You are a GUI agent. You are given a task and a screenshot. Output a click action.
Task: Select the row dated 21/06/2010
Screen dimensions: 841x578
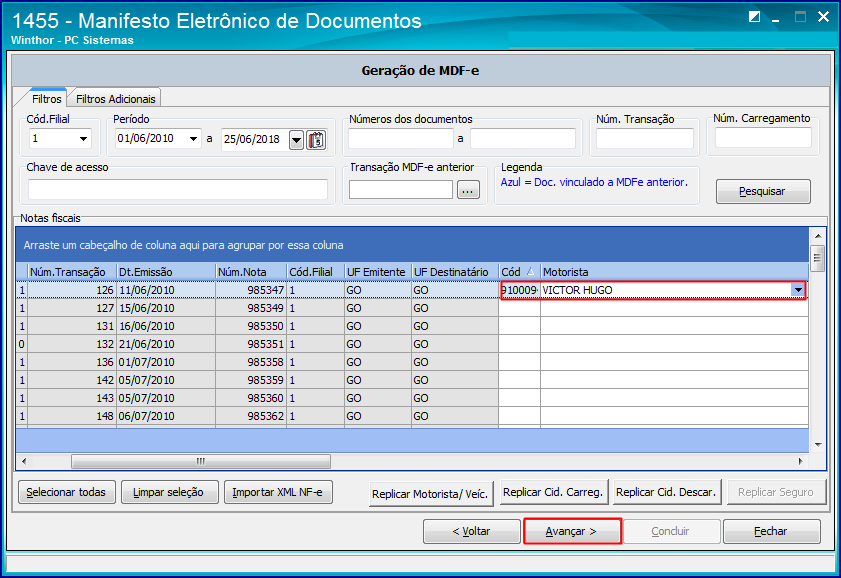412,344
